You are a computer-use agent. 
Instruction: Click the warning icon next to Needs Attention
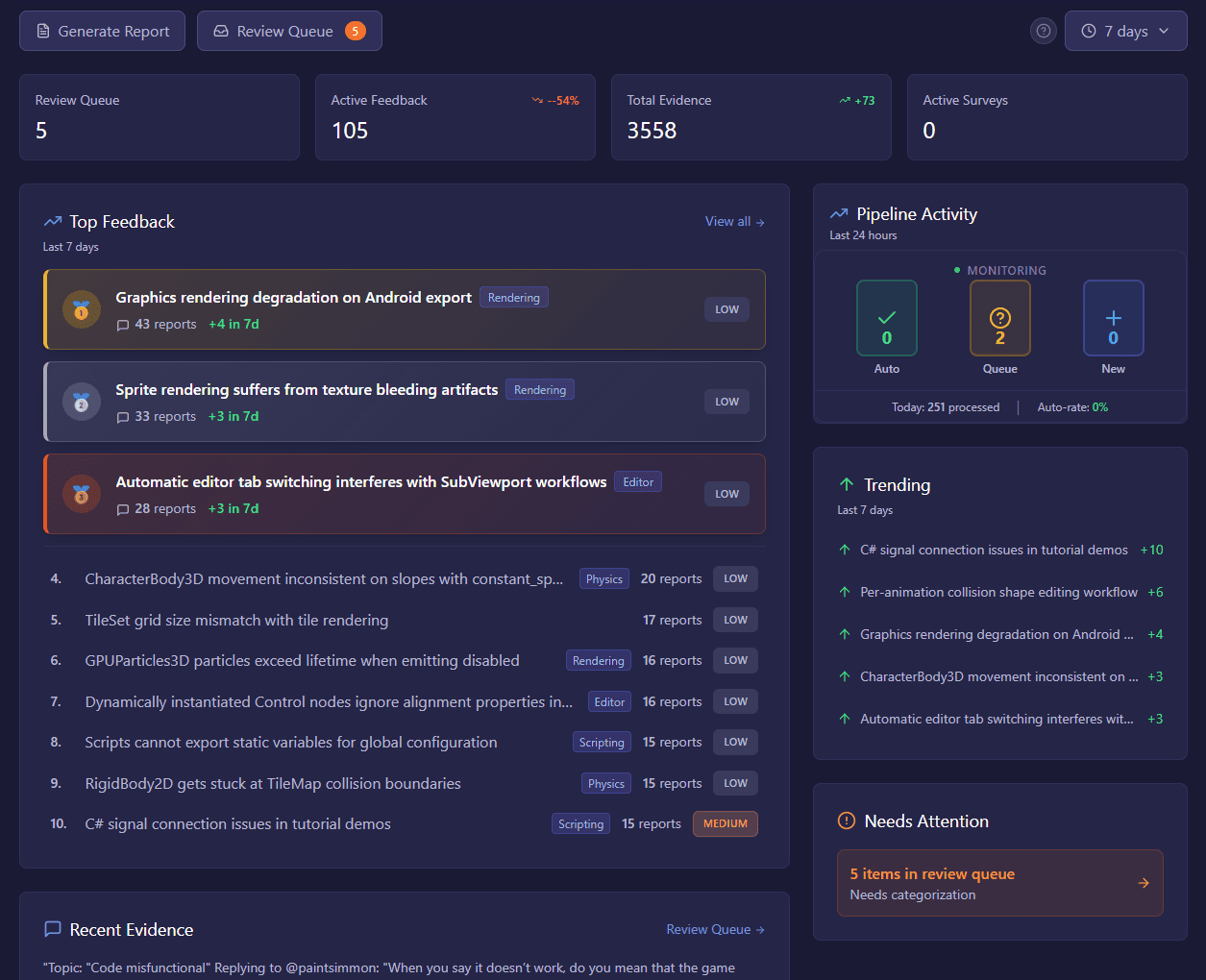[x=846, y=821]
